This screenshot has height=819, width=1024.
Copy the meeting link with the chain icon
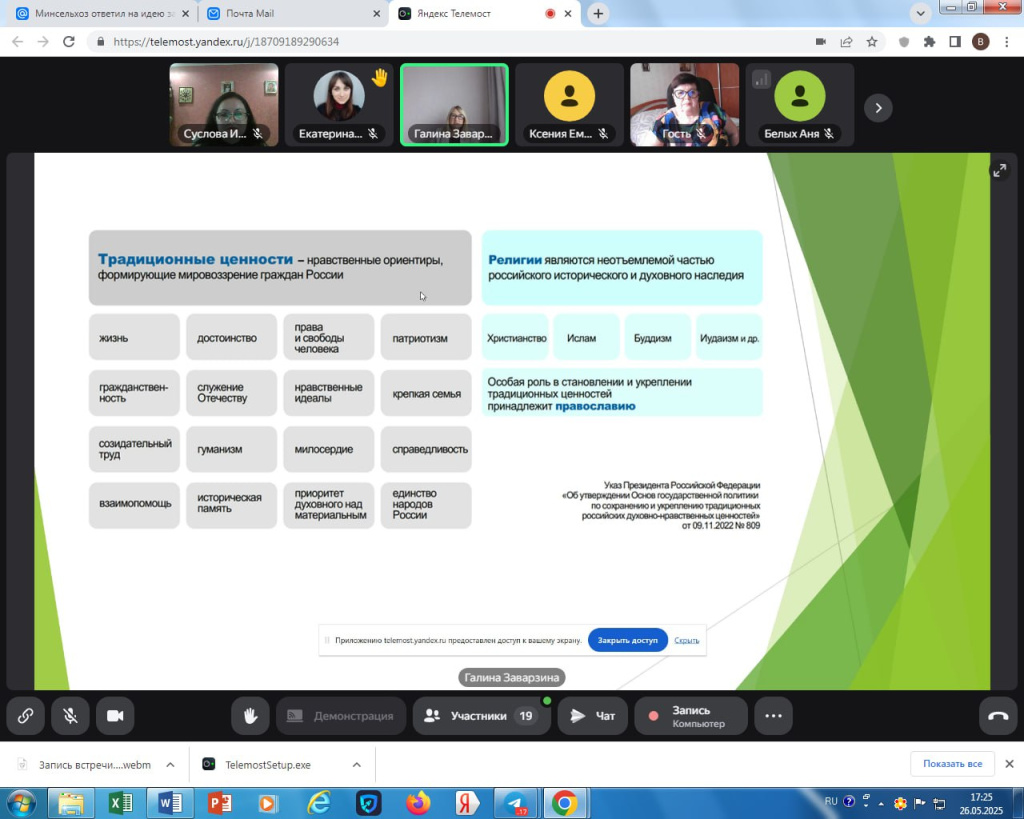tap(25, 716)
